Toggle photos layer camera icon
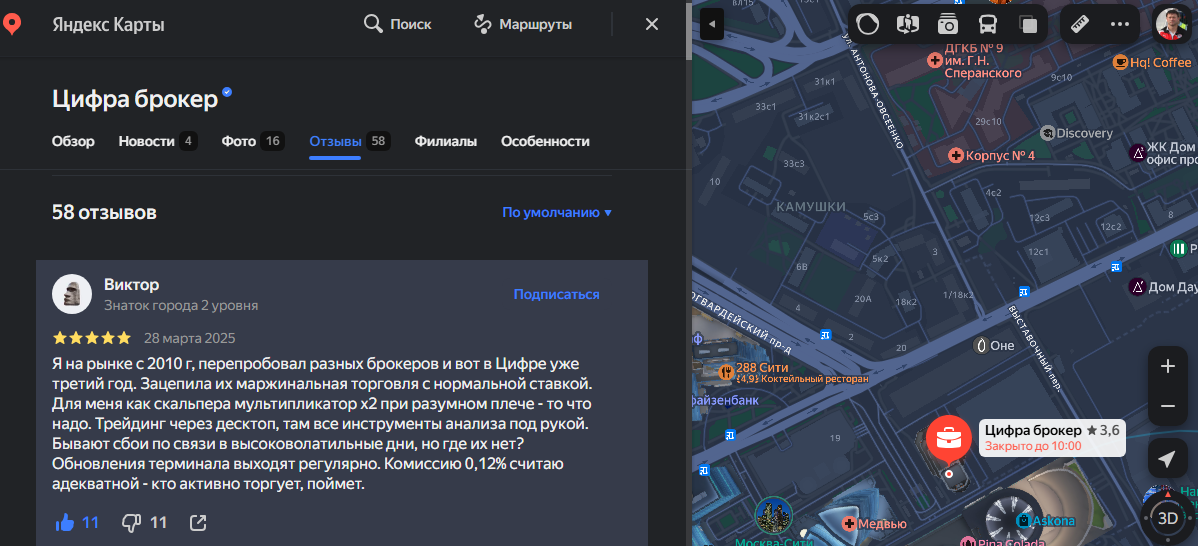The image size is (1198, 546). coord(948,24)
